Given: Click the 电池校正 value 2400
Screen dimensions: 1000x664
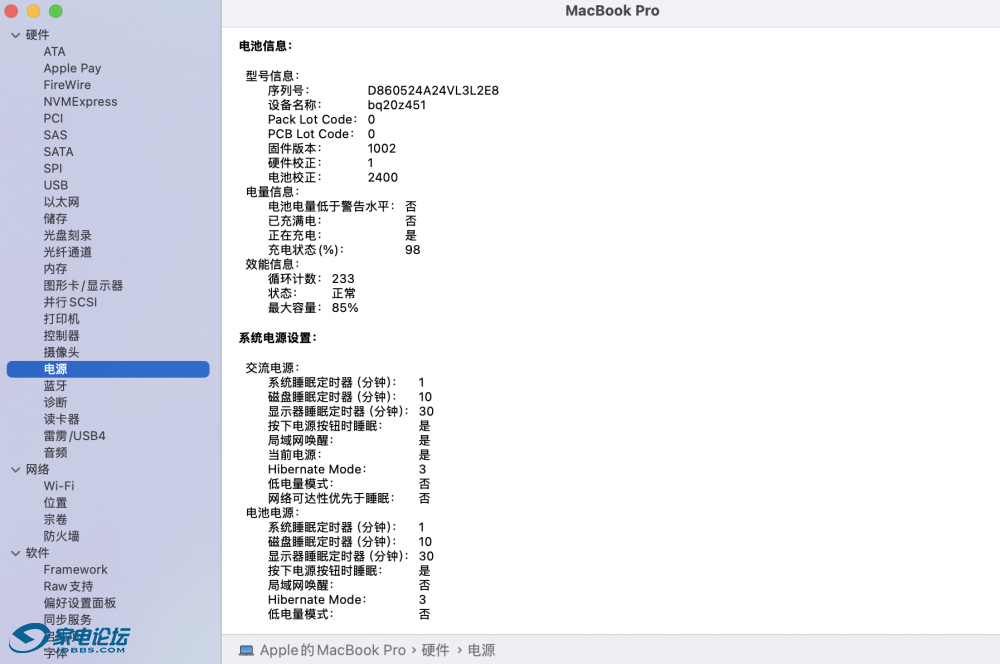Looking at the screenshot, I should pos(383,177).
